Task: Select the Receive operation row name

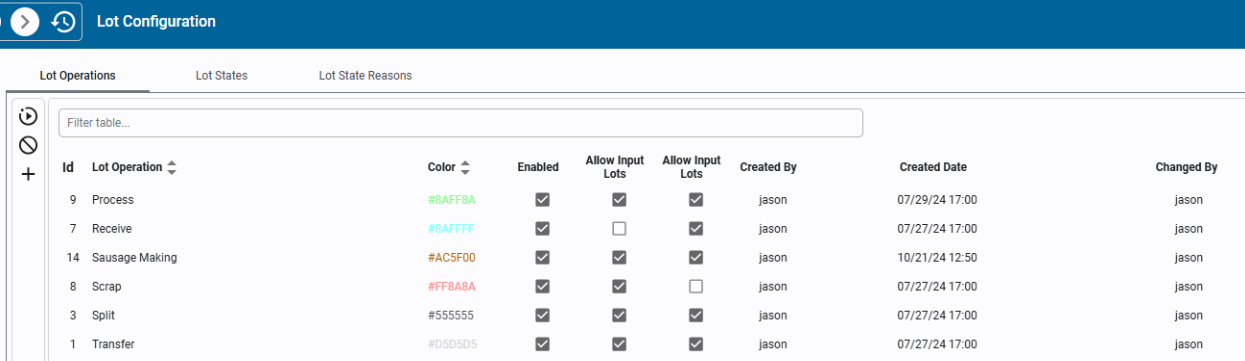Action: point(112,229)
